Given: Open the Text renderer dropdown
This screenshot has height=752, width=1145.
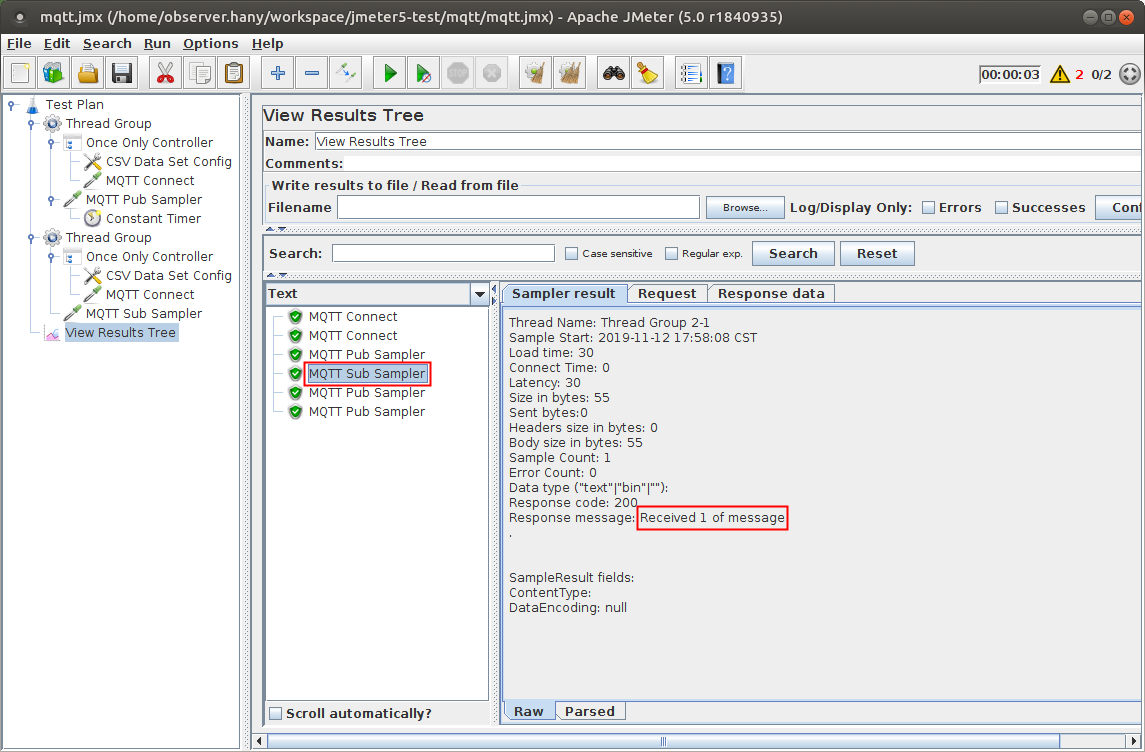Looking at the screenshot, I should point(480,294).
